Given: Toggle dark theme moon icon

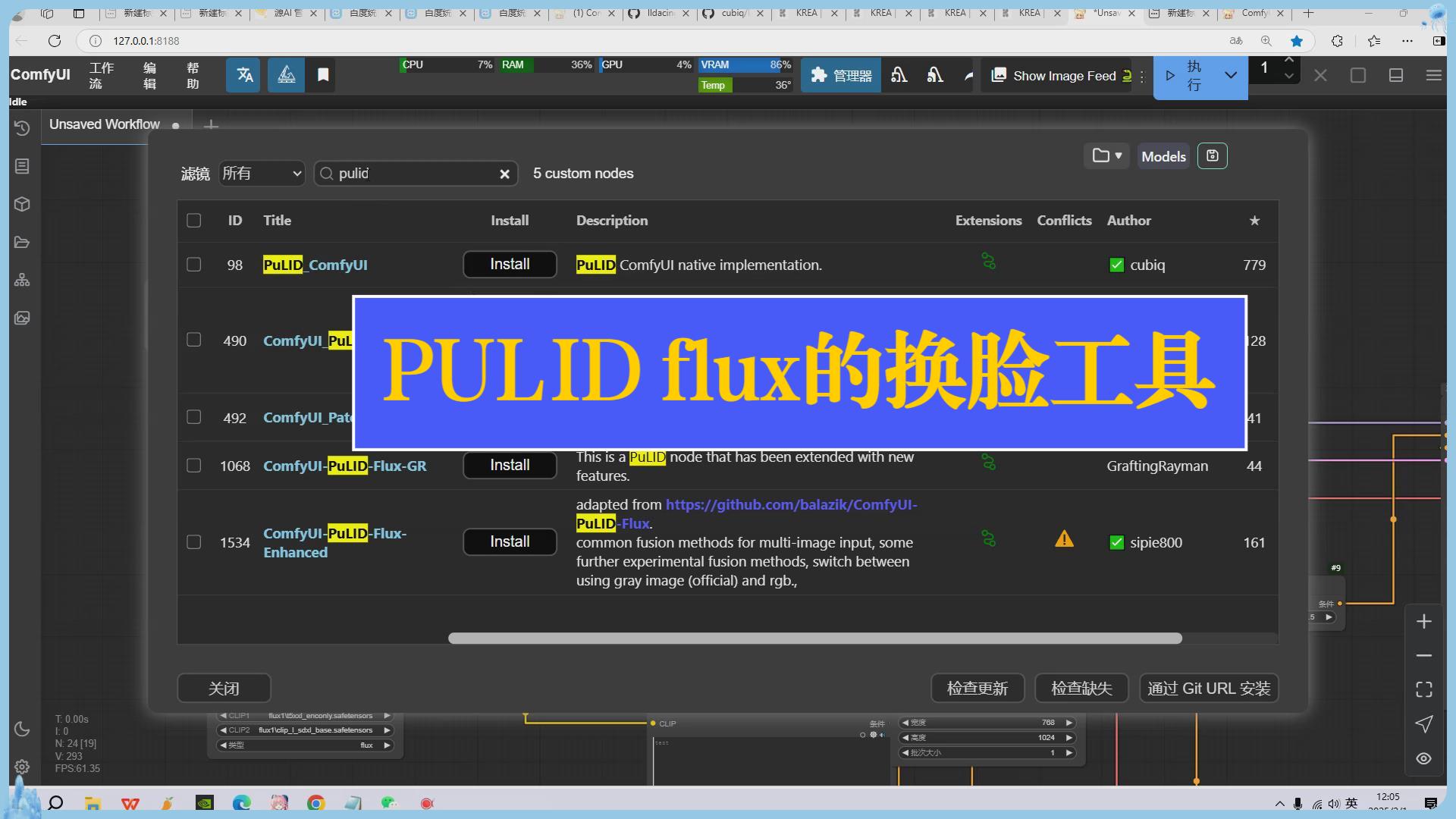Looking at the screenshot, I should (22, 729).
